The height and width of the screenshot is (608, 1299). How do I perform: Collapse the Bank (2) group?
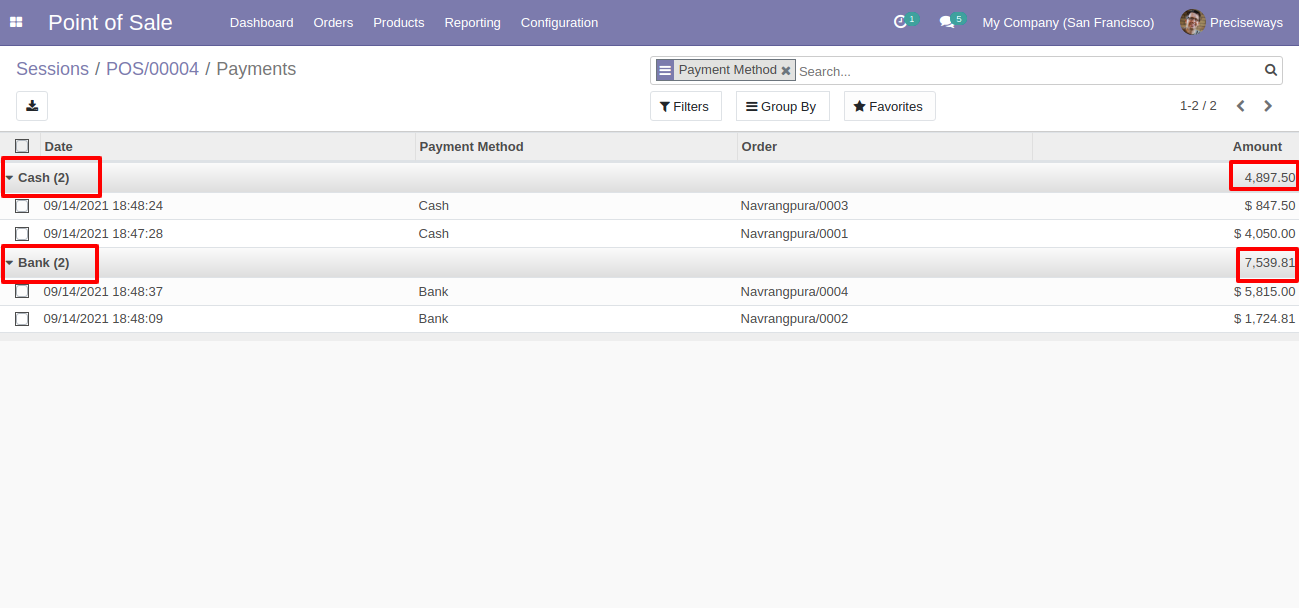tap(37, 263)
